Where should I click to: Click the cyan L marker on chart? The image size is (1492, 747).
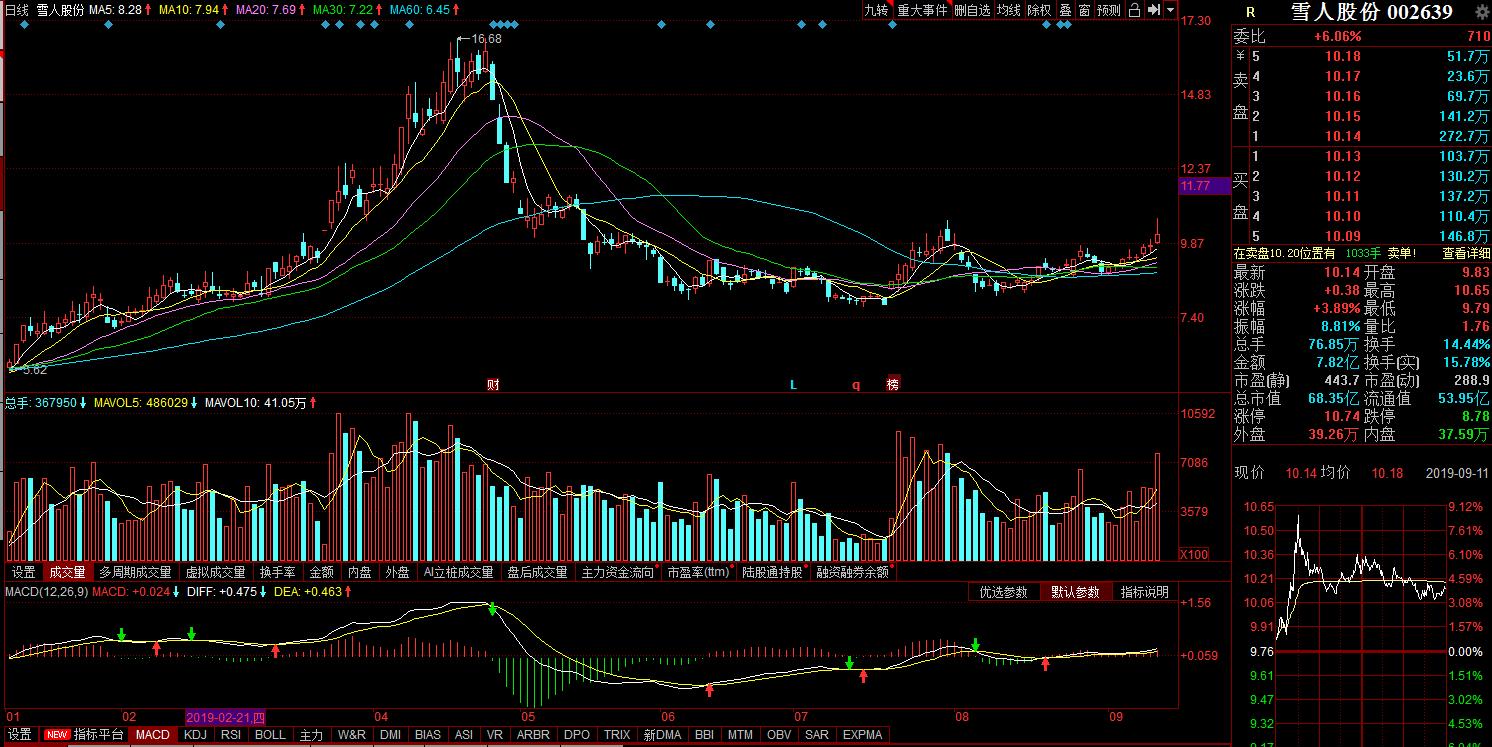794,384
